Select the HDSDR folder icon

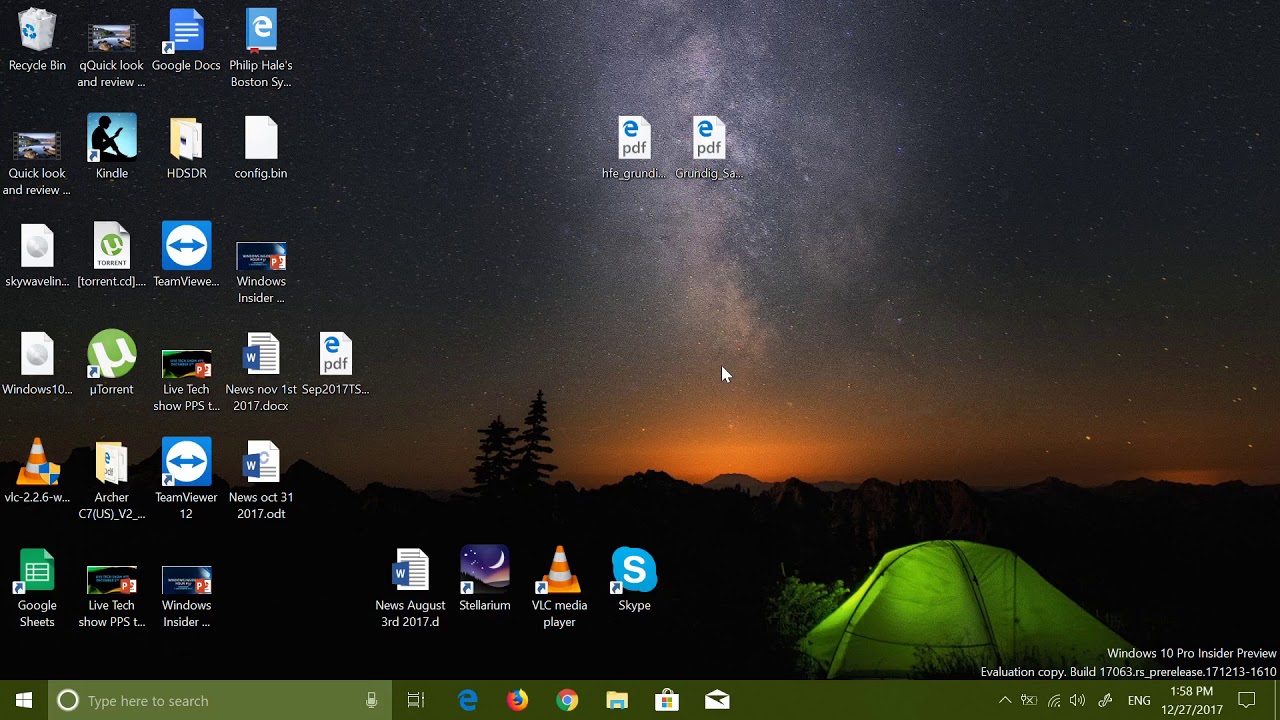186,147
